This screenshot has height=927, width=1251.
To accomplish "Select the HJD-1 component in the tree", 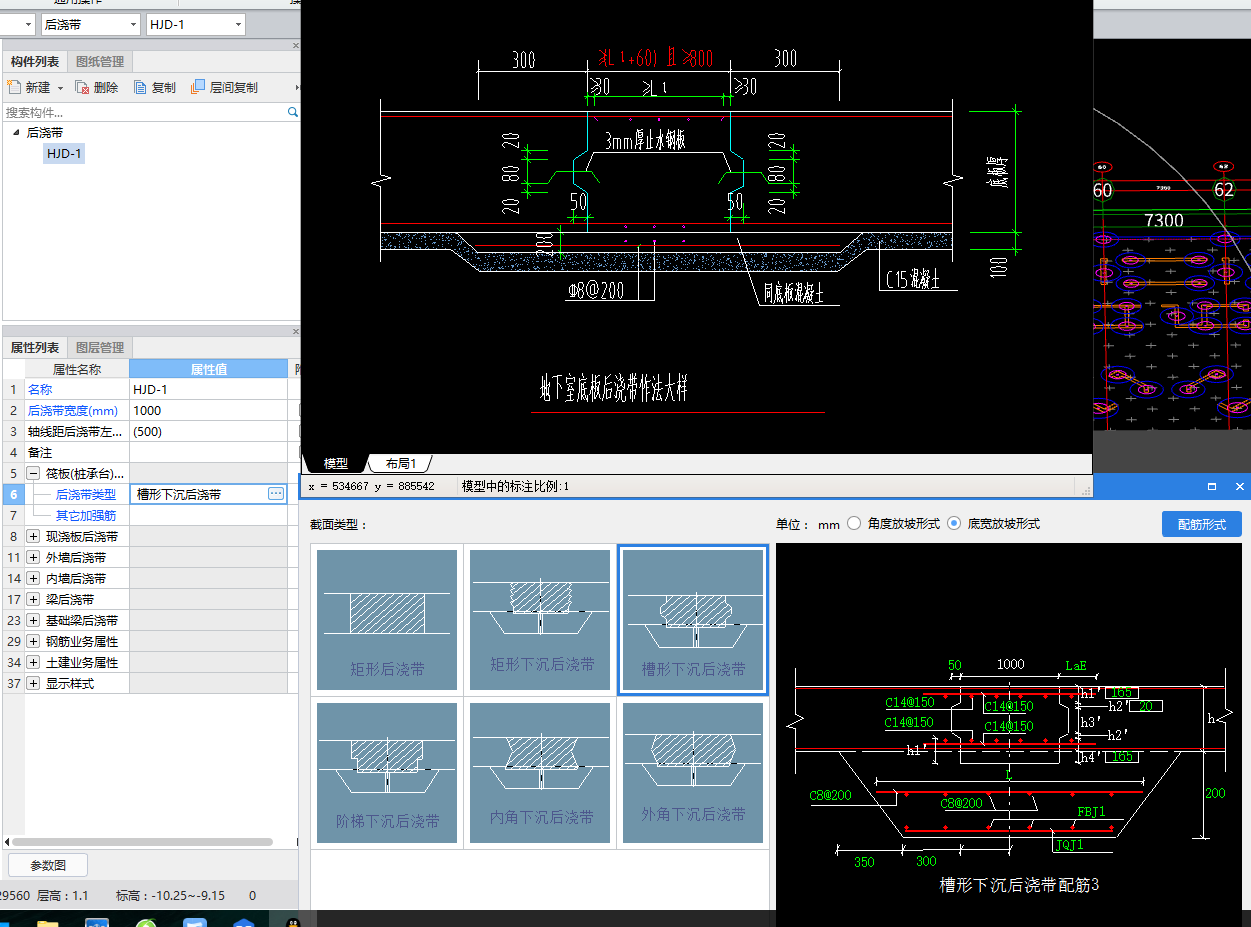I will click(x=64, y=153).
